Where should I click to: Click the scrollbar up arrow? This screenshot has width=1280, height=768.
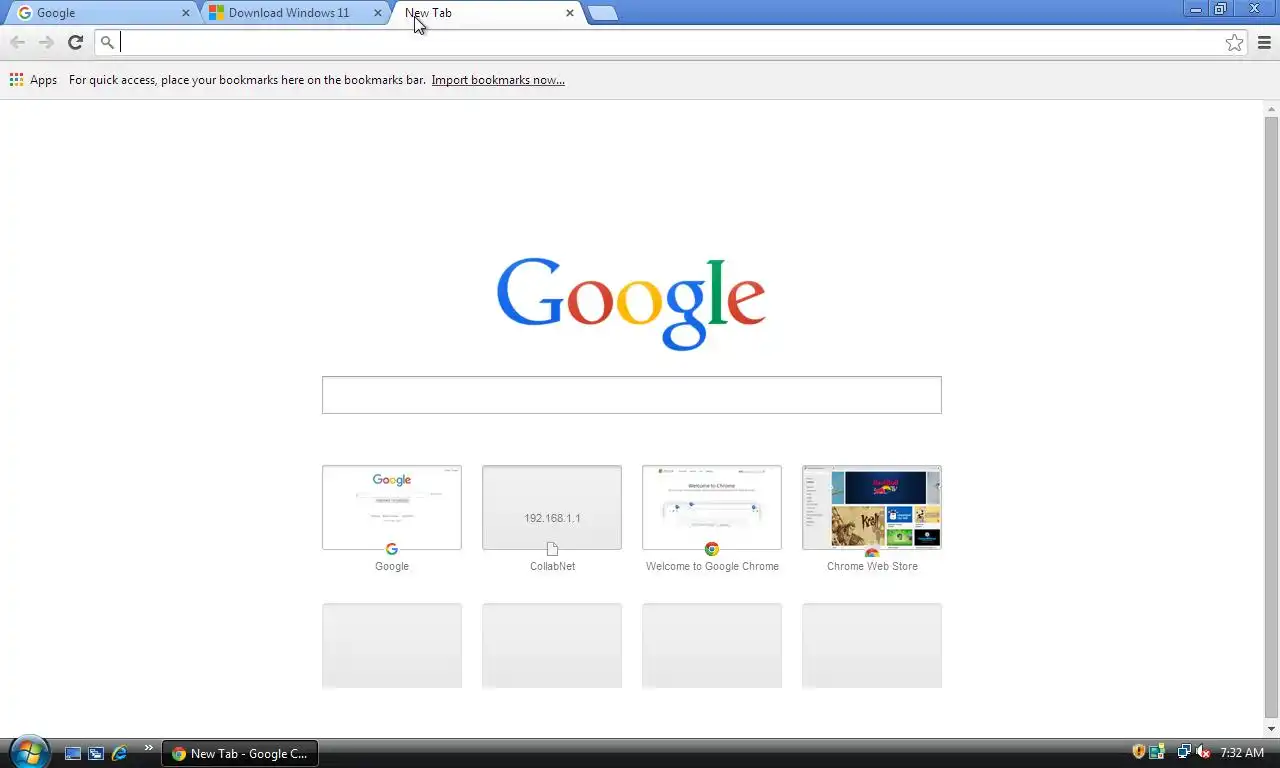[x=1272, y=108]
